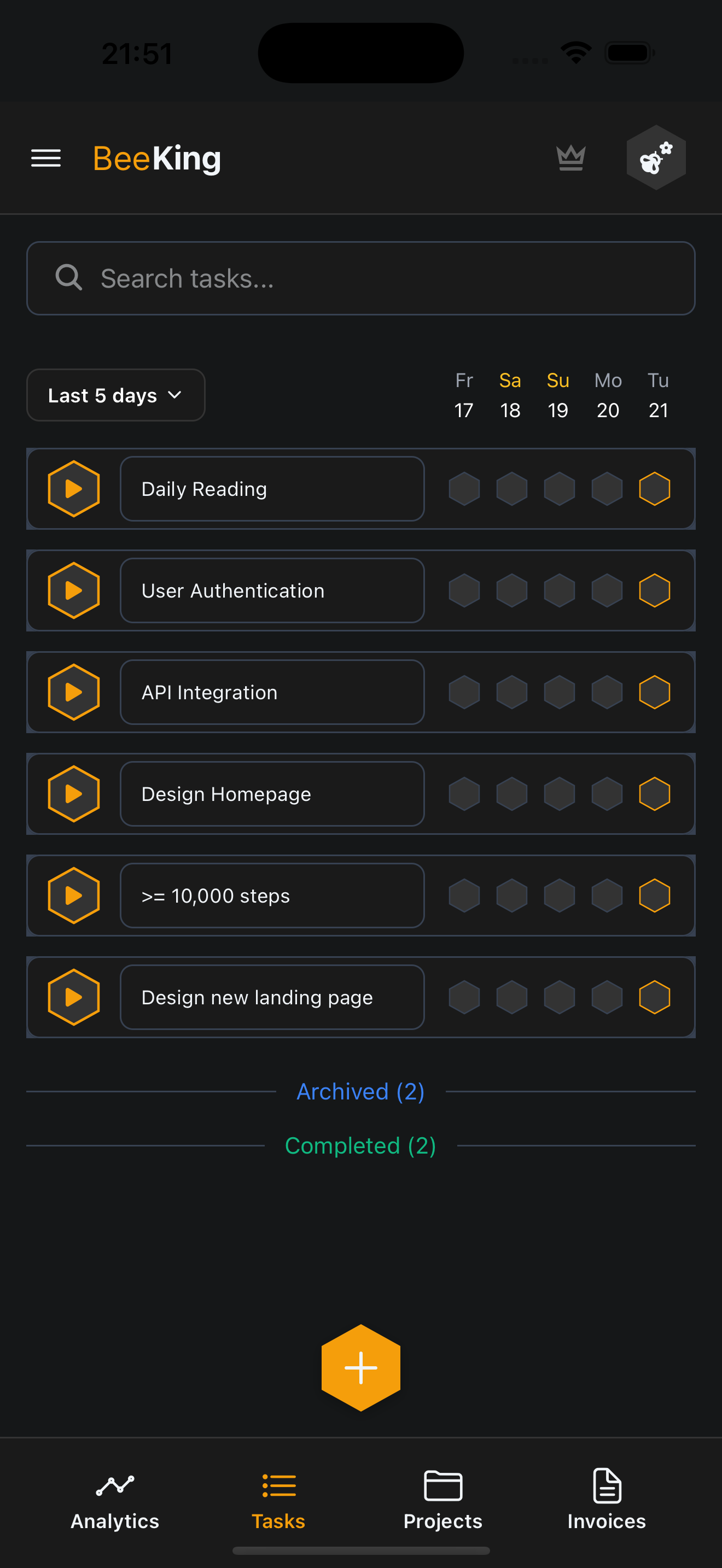The width and height of the screenshot is (722, 1568).
Task: Toggle Design Homepage hexagon for Tu 21
Action: 654,794
